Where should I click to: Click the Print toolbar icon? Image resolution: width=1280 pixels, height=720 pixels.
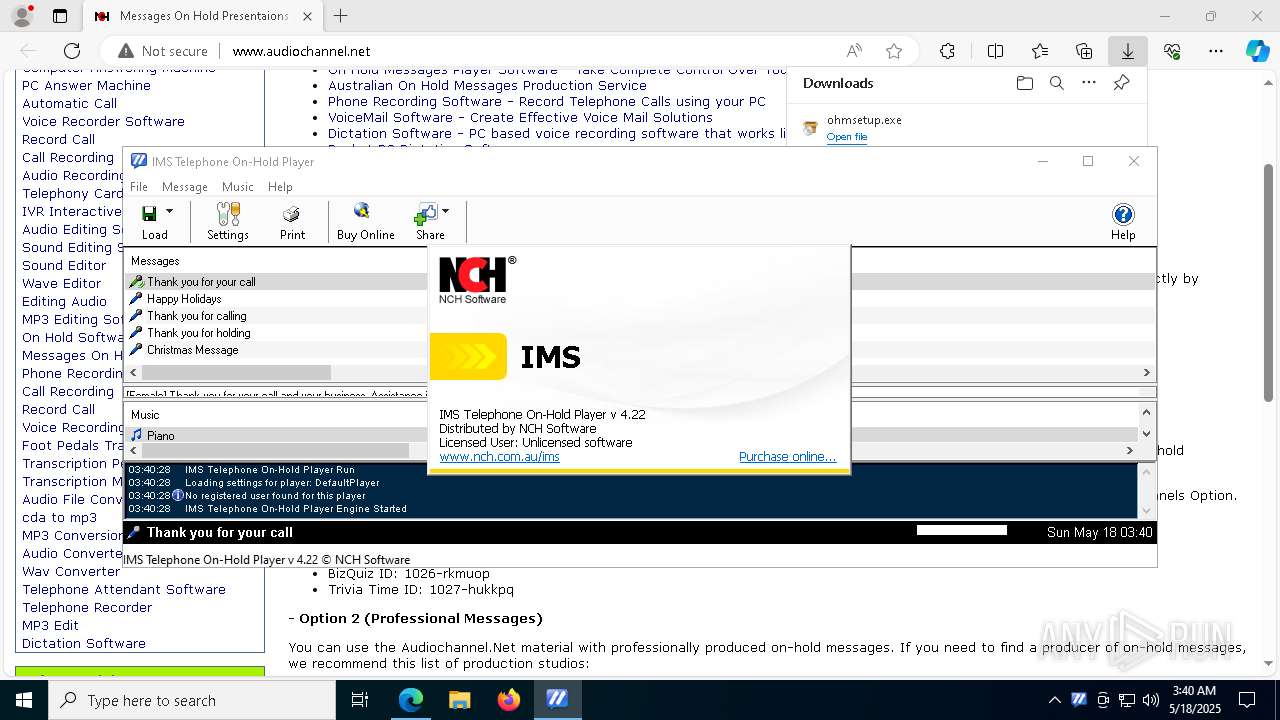[x=292, y=221]
